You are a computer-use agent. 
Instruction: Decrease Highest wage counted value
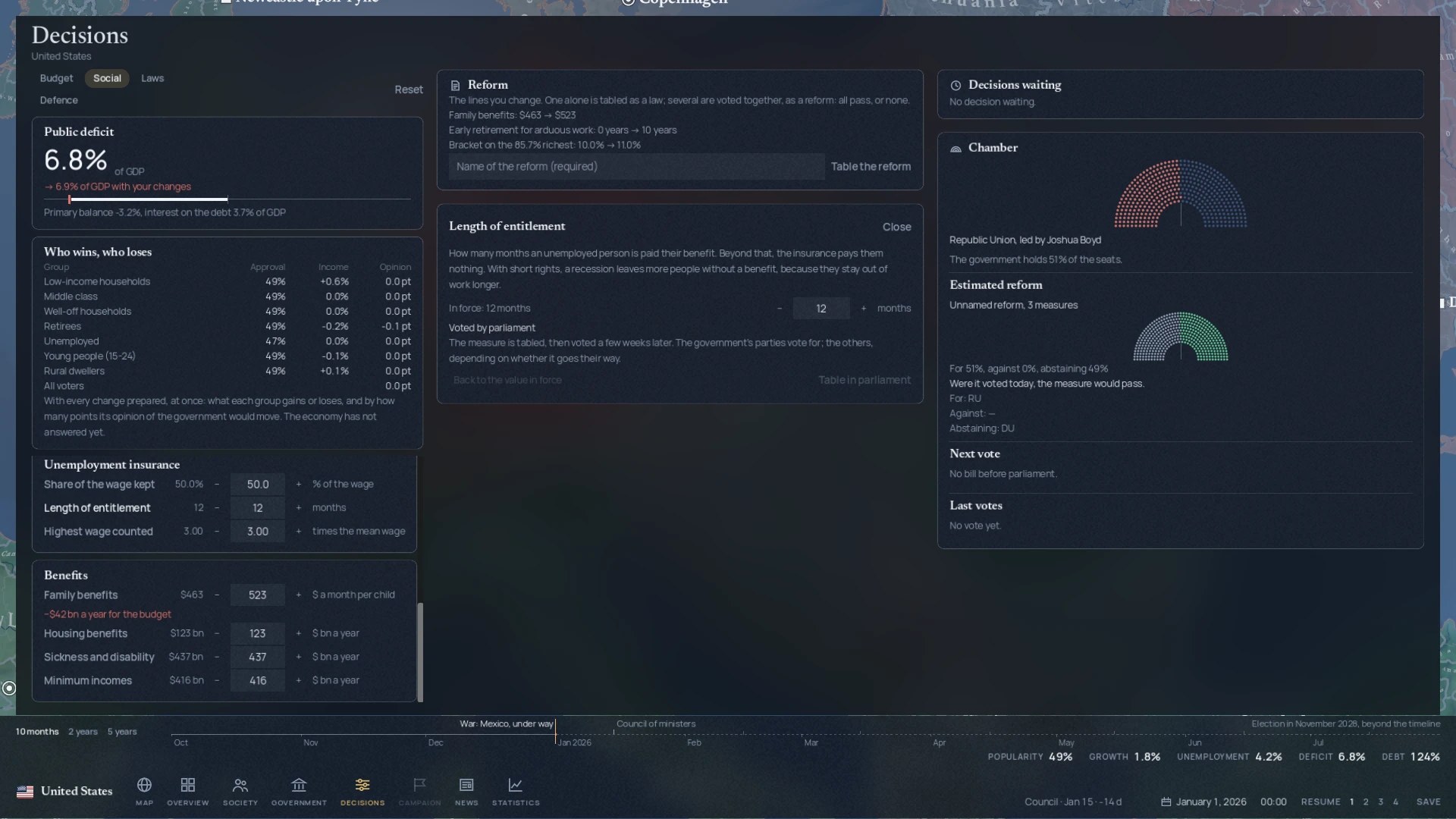tap(216, 532)
